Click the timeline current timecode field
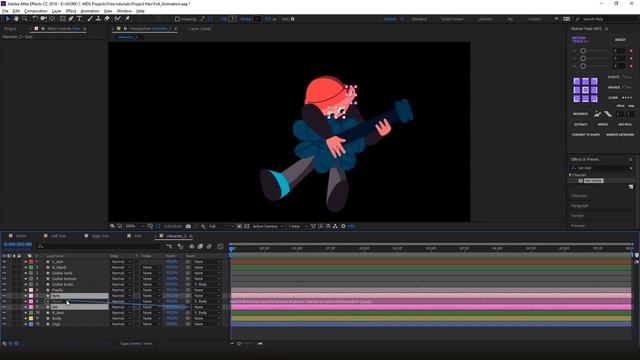This screenshot has height=360, width=640. 18,244
